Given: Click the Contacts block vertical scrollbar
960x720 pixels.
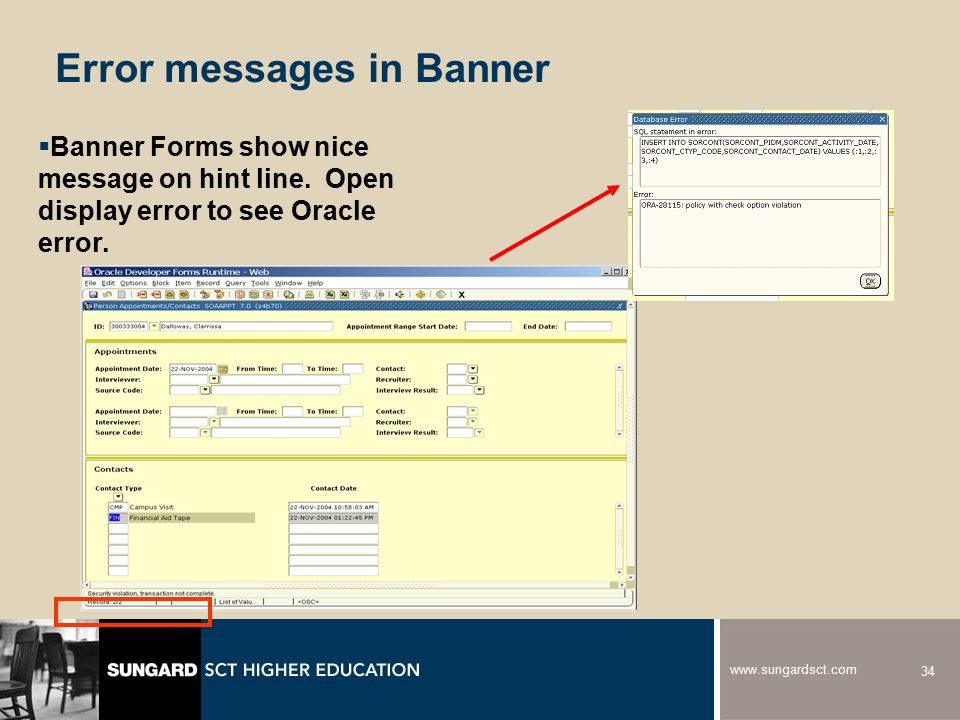Looking at the screenshot, I should pyautogui.click(x=619, y=539).
